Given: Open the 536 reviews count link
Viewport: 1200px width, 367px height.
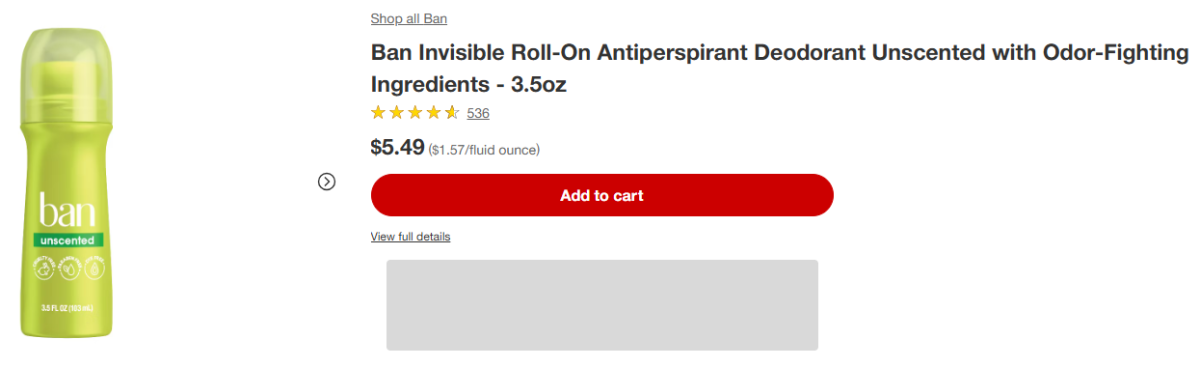Looking at the screenshot, I should click(478, 113).
